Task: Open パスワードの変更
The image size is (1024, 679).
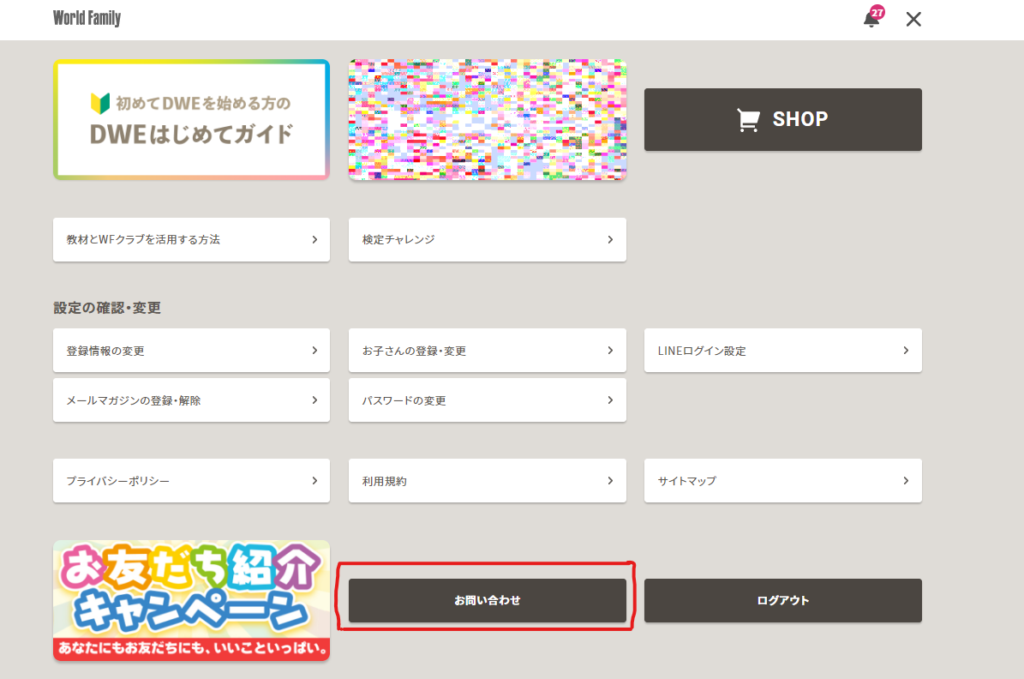Action: (487, 400)
